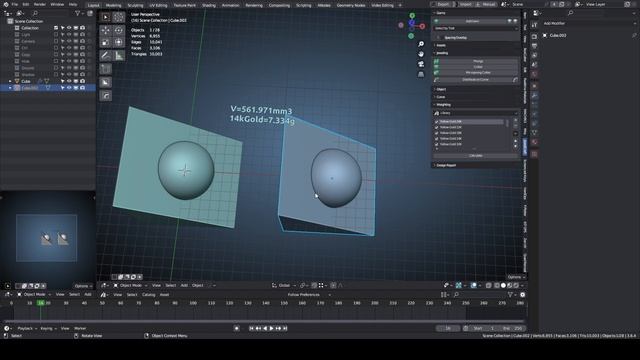Viewport: 640px width, 360px height.
Task: Hide Cube object using its eye icon
Action: click(69, 81)
